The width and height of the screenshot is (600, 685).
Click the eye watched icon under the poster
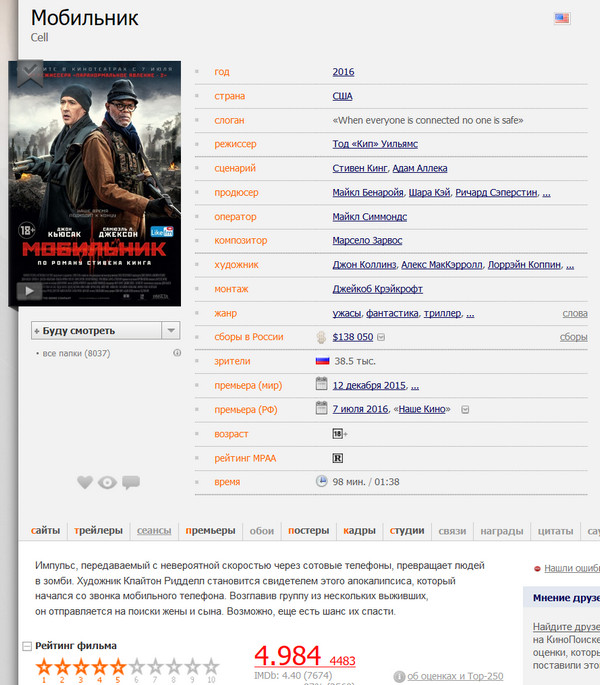pyautogui.click(x=108, y=482)
